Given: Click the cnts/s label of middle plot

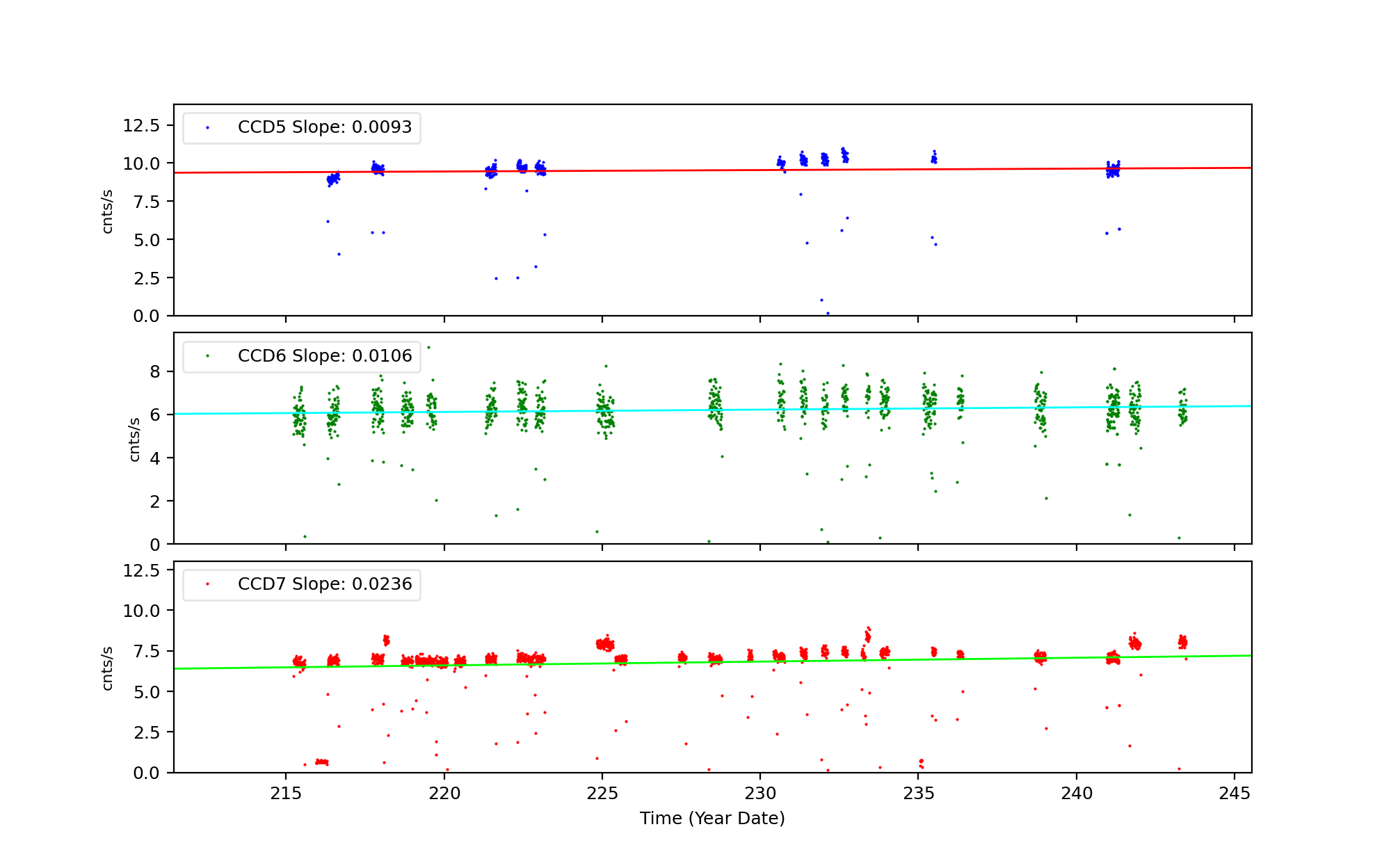Looking at the screenshot, I should click(134, 439).
